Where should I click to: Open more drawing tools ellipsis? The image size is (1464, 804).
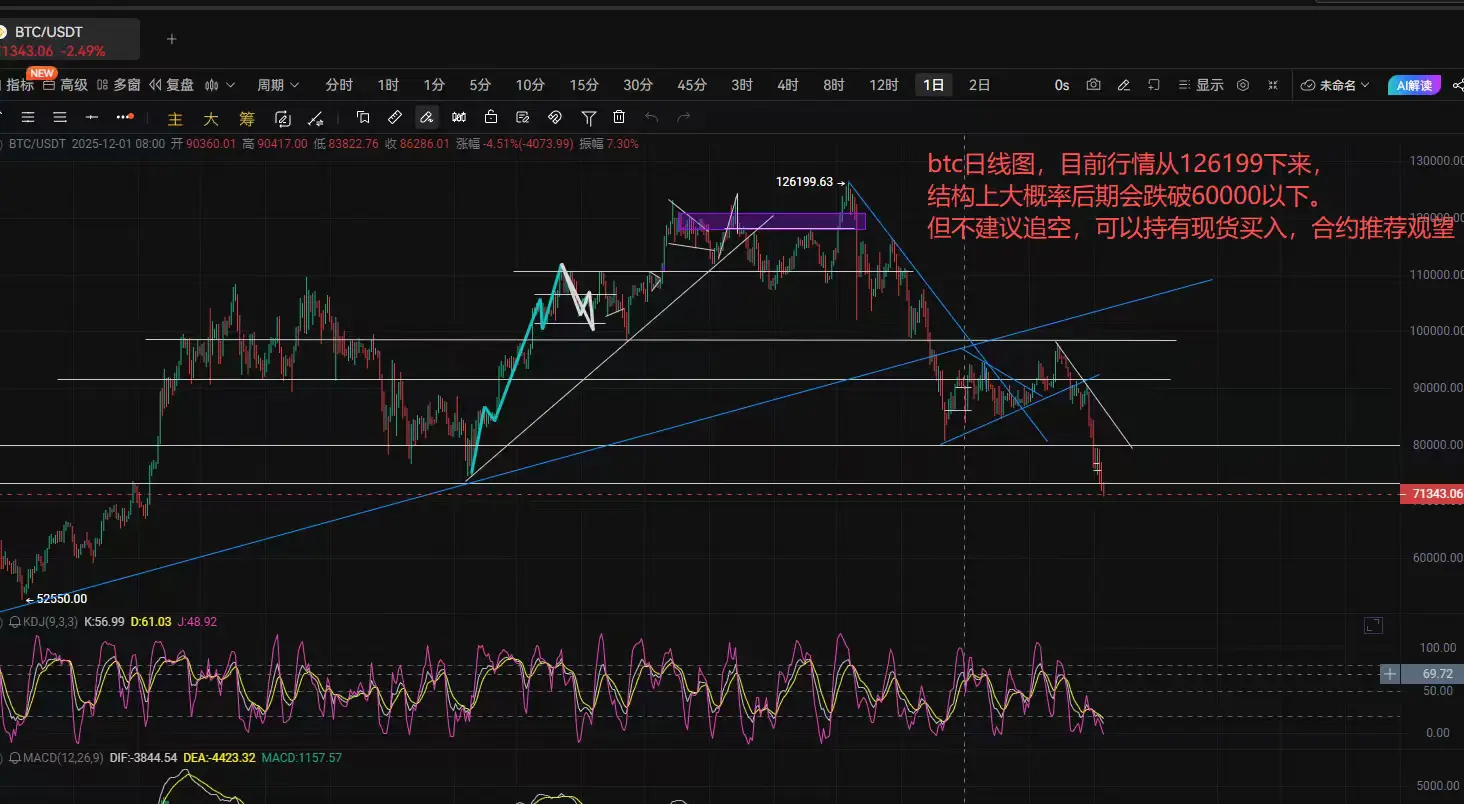(124, 117)
